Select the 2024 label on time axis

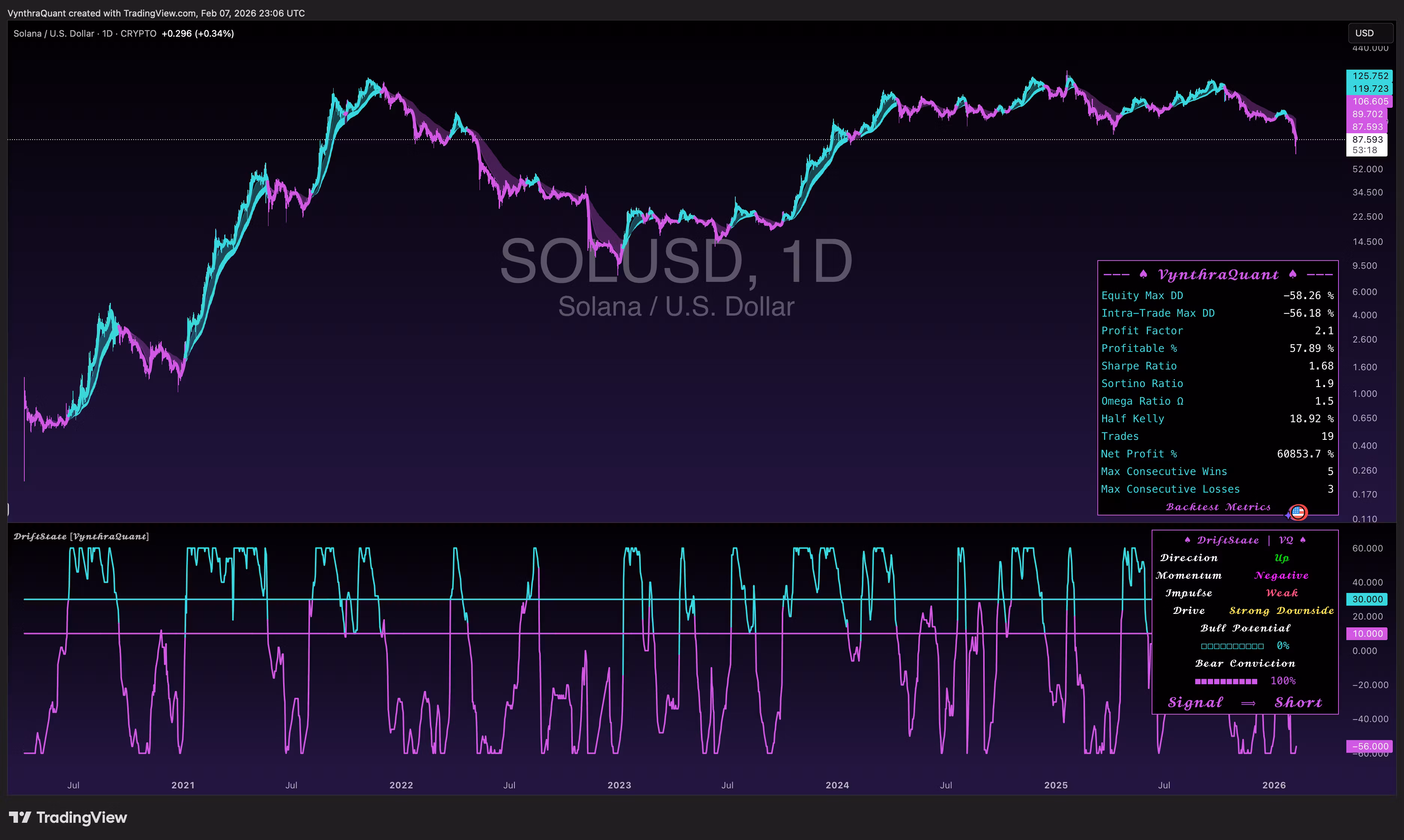[837, 785]
